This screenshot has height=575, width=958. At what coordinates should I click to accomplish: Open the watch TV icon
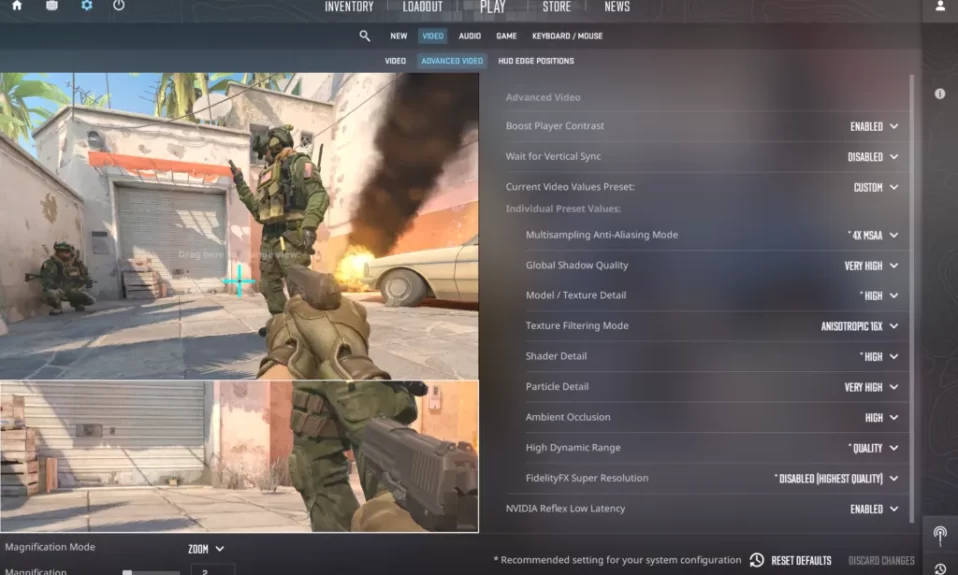pyautogui.click(x=52, y=5)
